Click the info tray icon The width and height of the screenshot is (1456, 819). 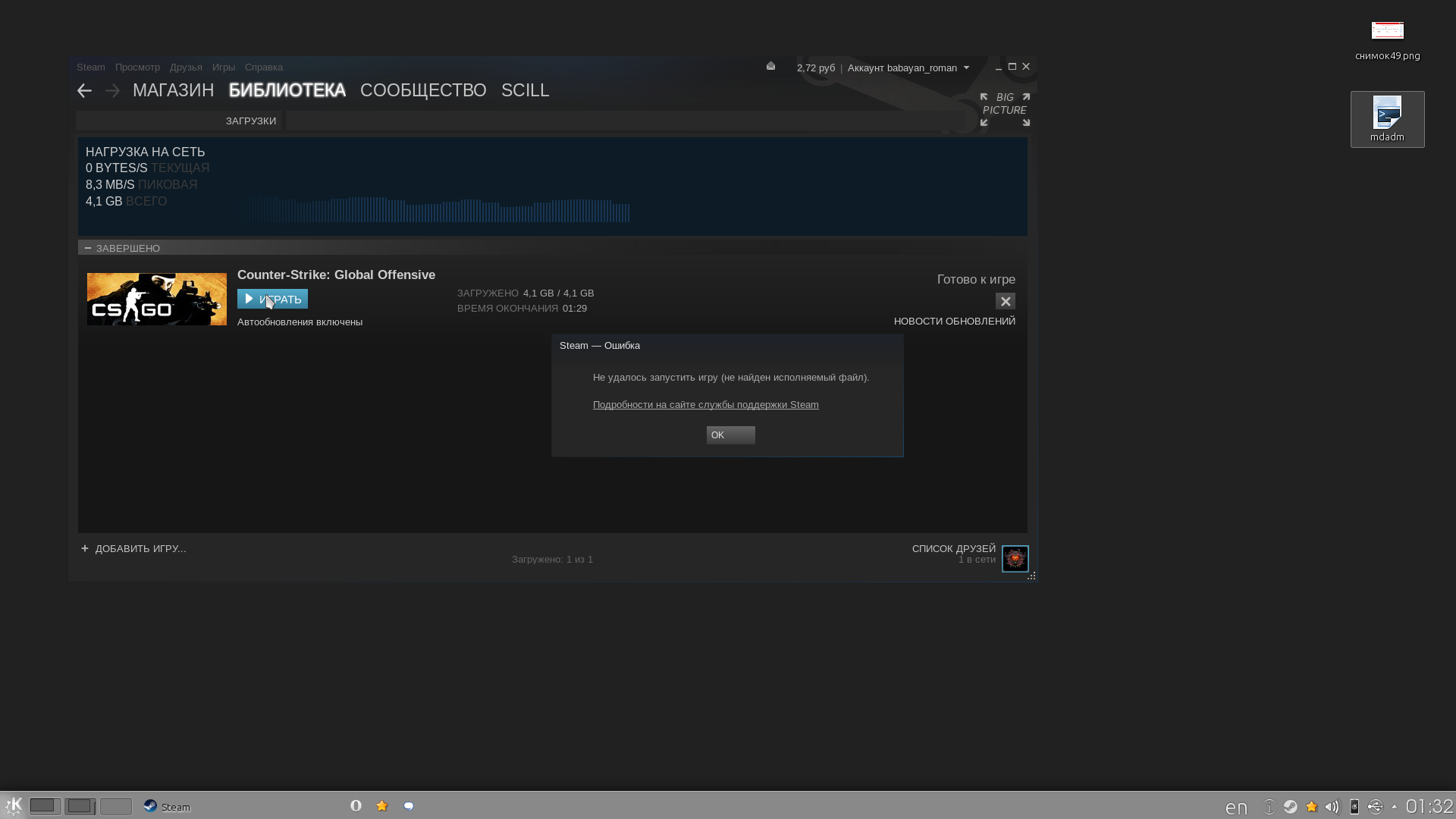1269,807
